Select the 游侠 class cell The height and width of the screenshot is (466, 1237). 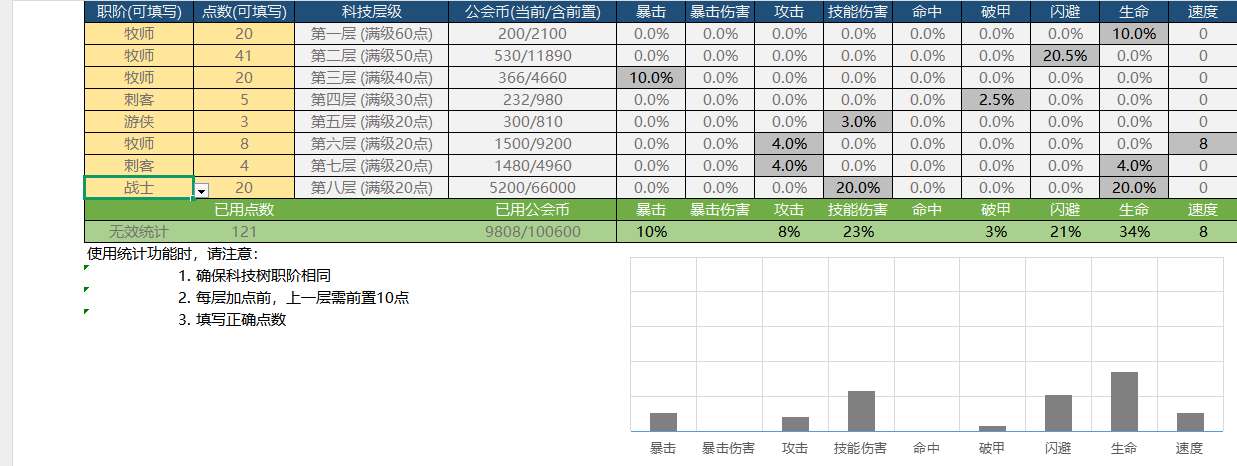[139, 121]
